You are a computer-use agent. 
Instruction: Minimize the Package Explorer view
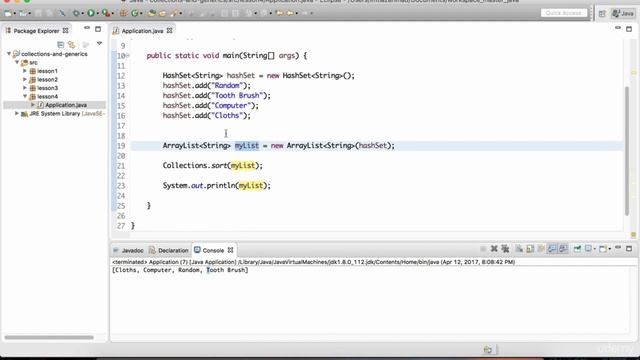tap(87, 28)
